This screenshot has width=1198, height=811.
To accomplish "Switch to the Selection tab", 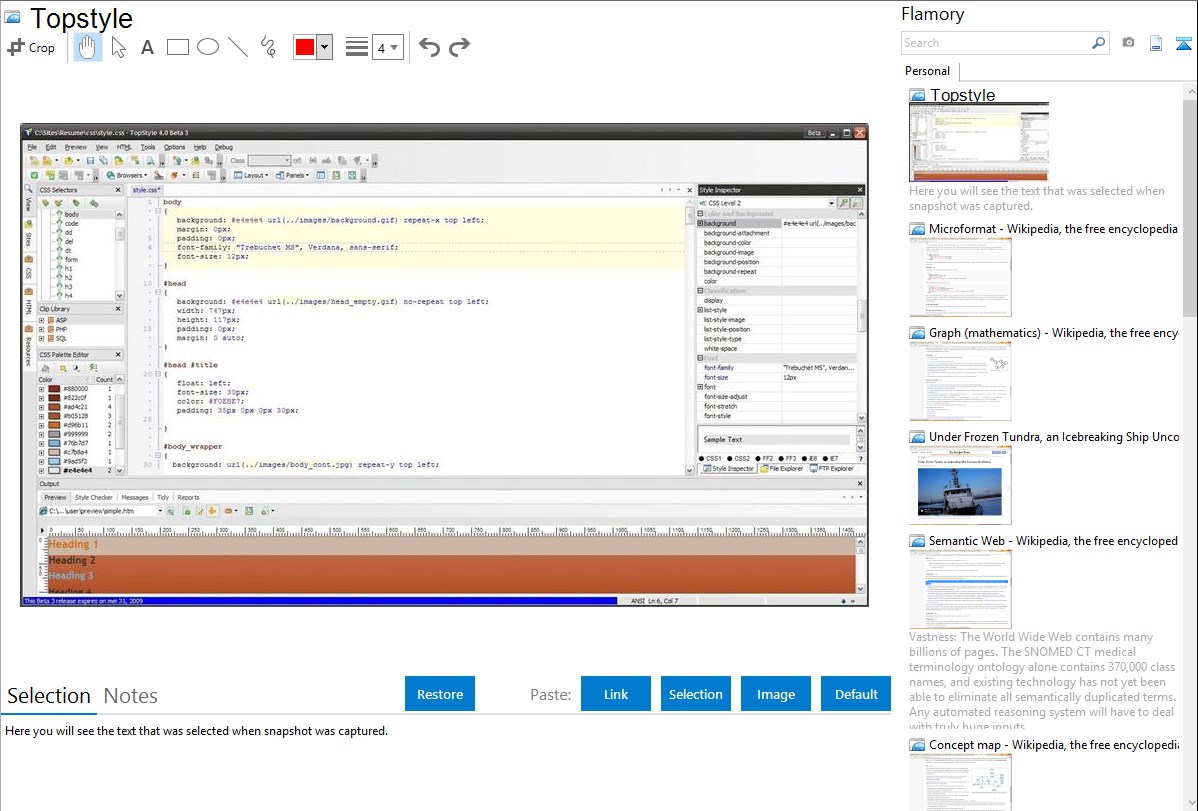I will click(x=49, y=696).
